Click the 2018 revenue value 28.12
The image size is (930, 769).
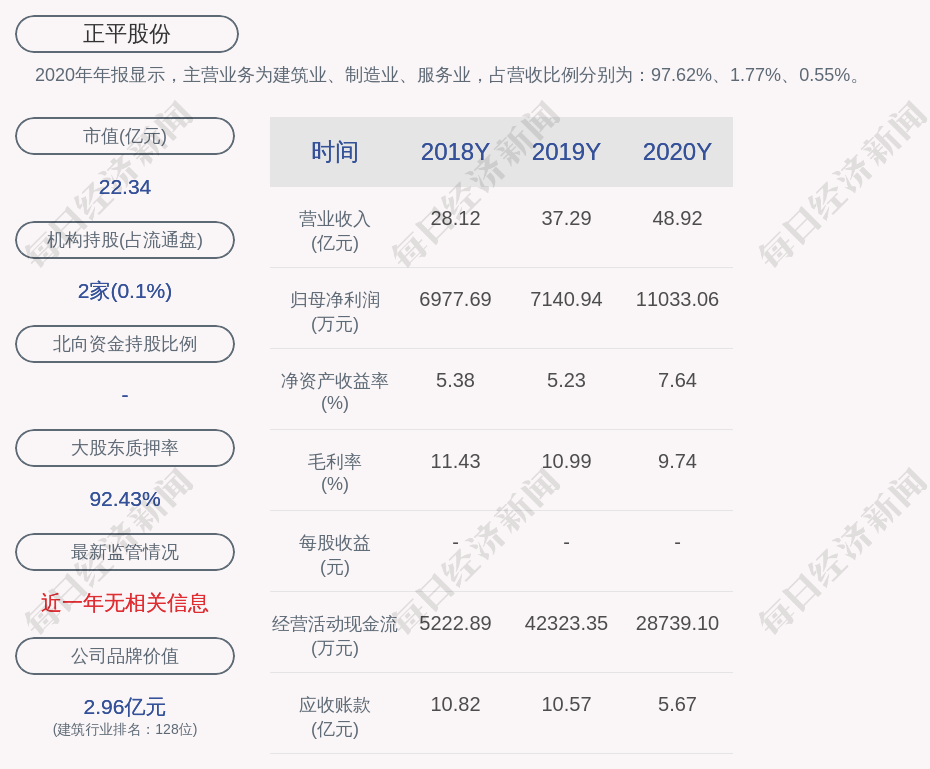pos(455,218)
